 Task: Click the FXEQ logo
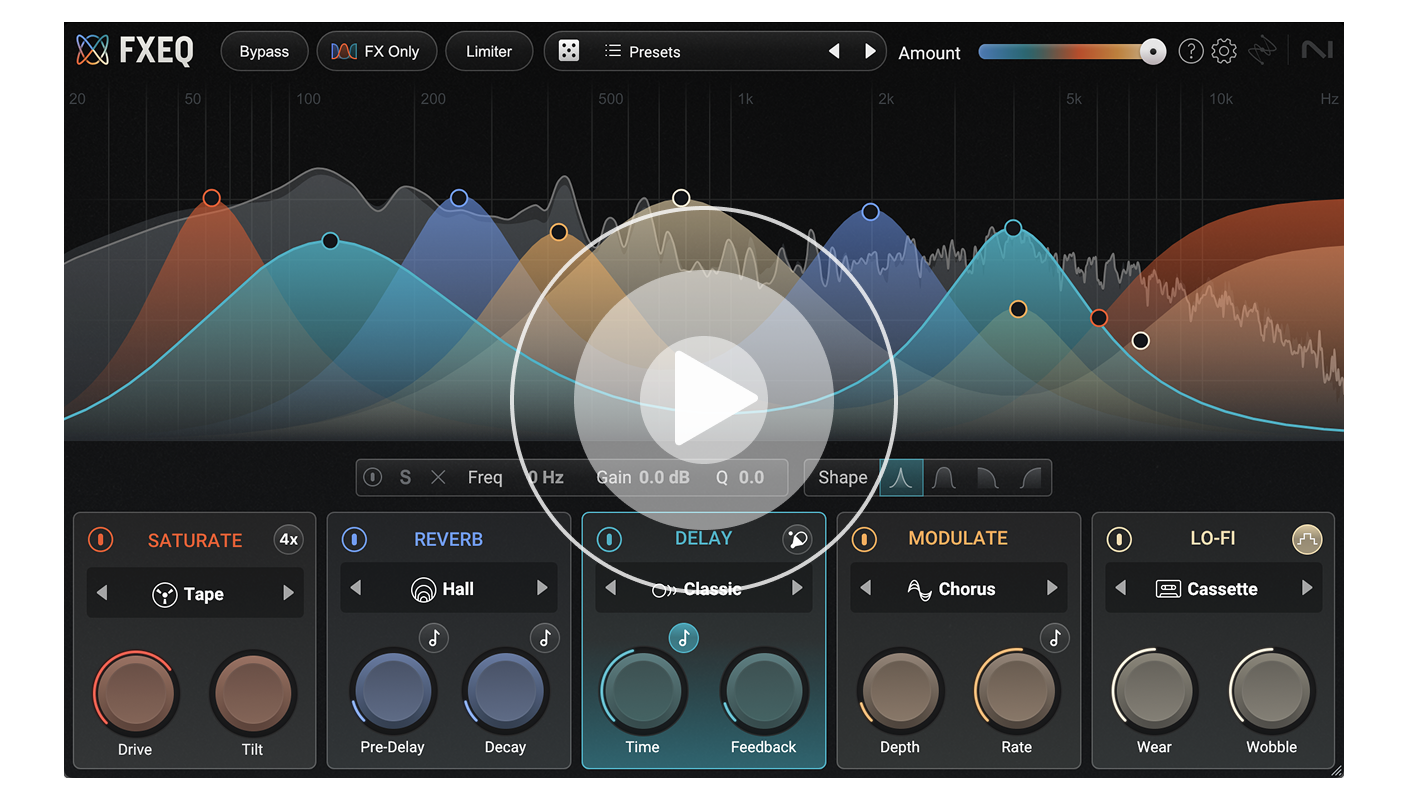click(x=135, y=50)
